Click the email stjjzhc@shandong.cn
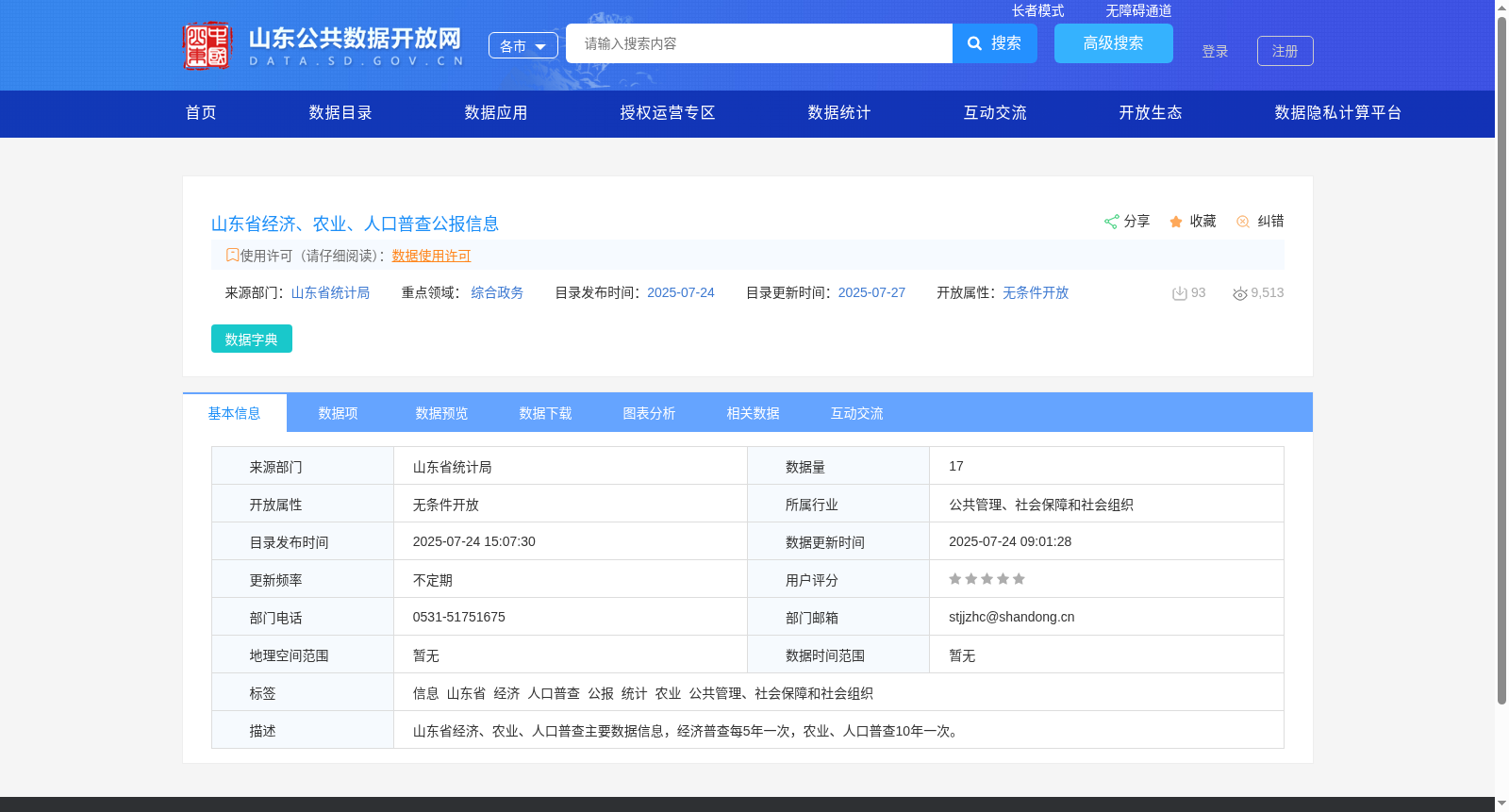Viewport: 1509px width, 812px height. (1012, 617)
